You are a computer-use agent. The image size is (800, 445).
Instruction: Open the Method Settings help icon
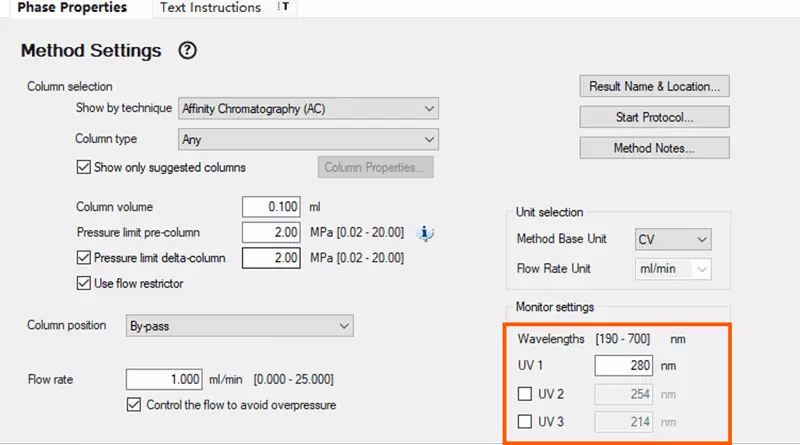187,50
